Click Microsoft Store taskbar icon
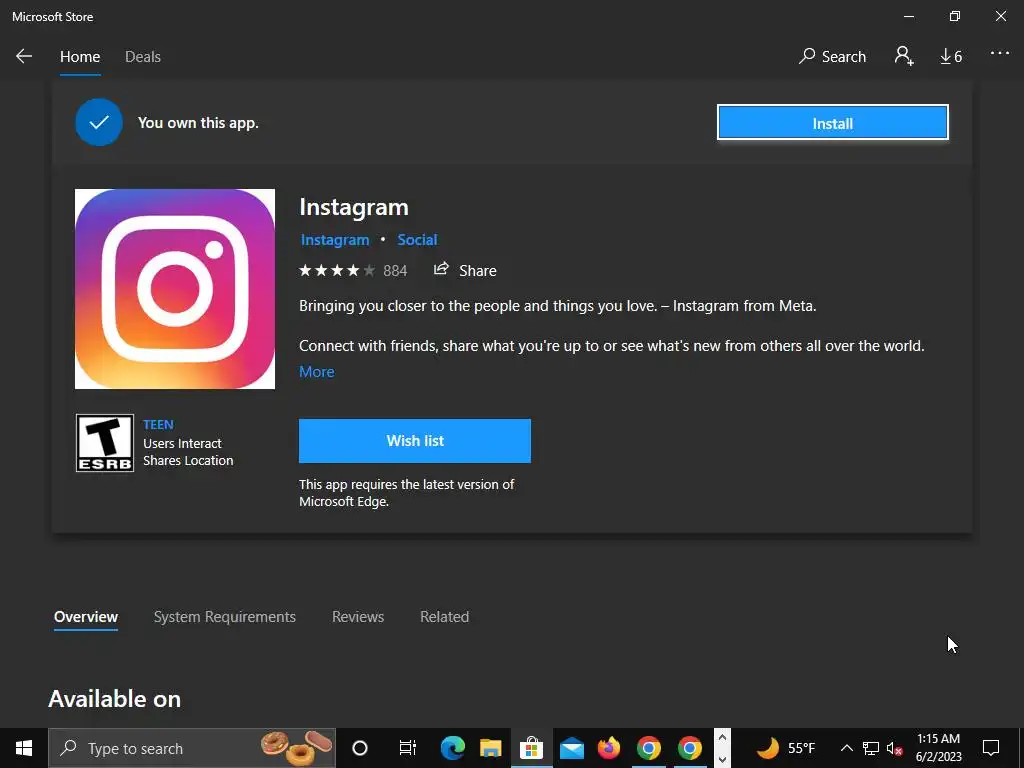The width and height of the screenshot is (1024, 768). [532, 748]
